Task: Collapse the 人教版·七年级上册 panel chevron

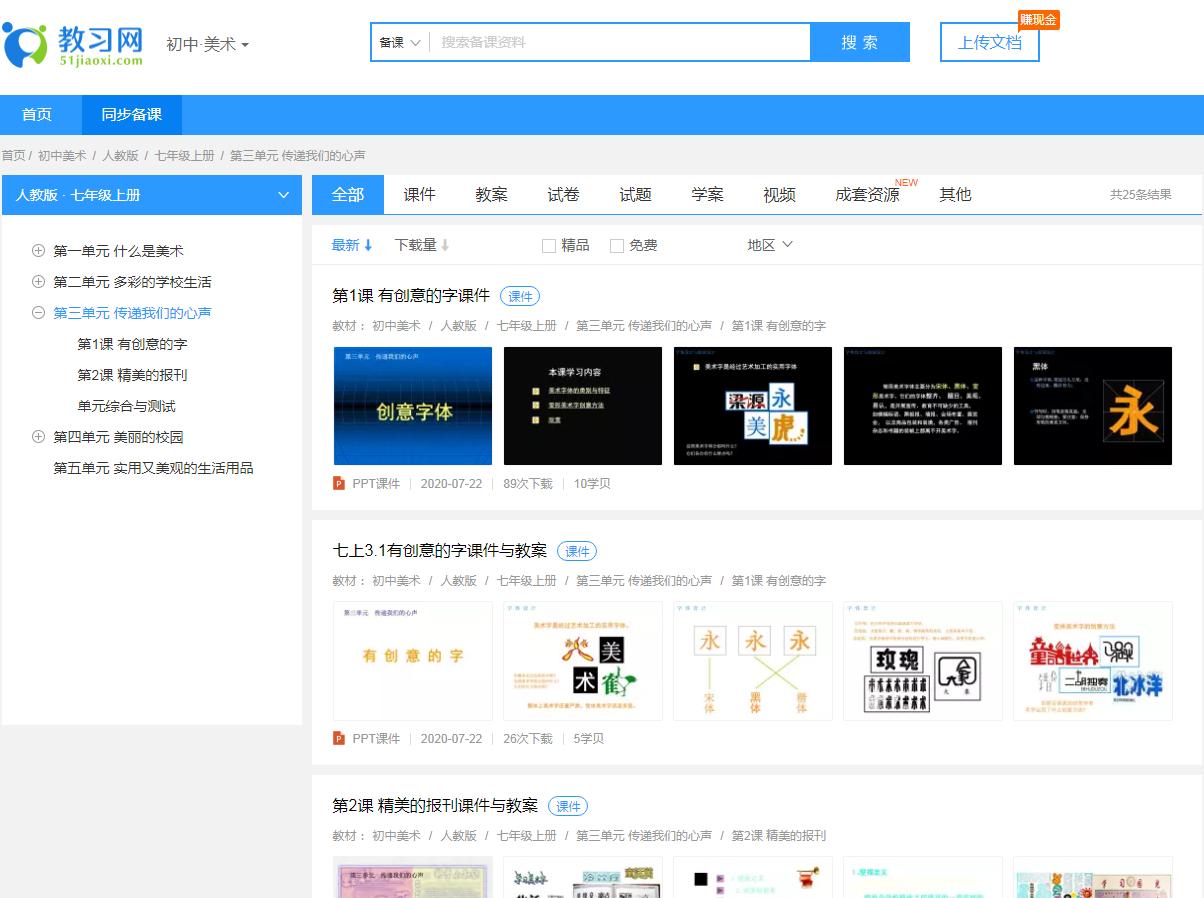Action: (x=283, y=195)
